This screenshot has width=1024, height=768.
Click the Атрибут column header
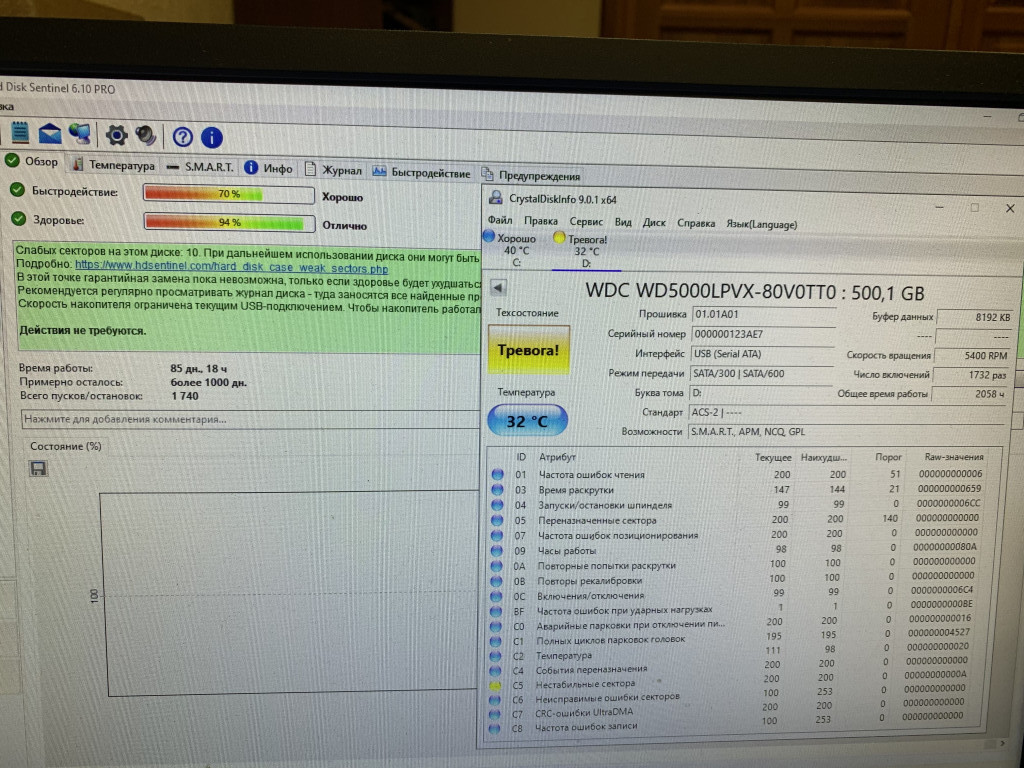(557, 457)
